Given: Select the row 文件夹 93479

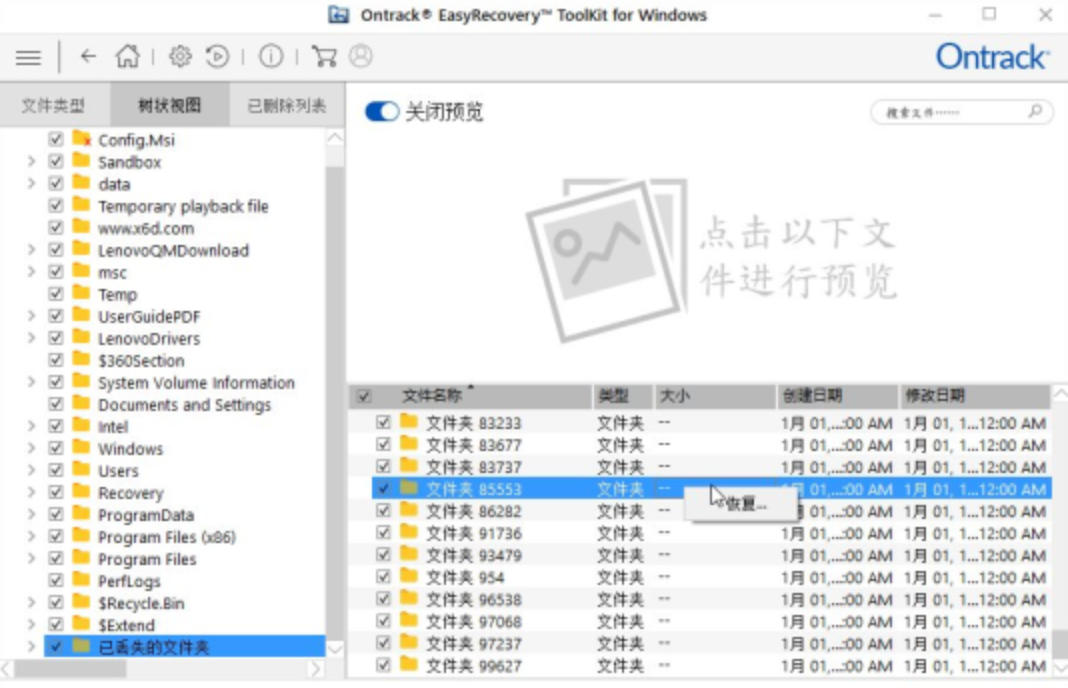Looking at the screenshot, I should [x=712, y=554].
